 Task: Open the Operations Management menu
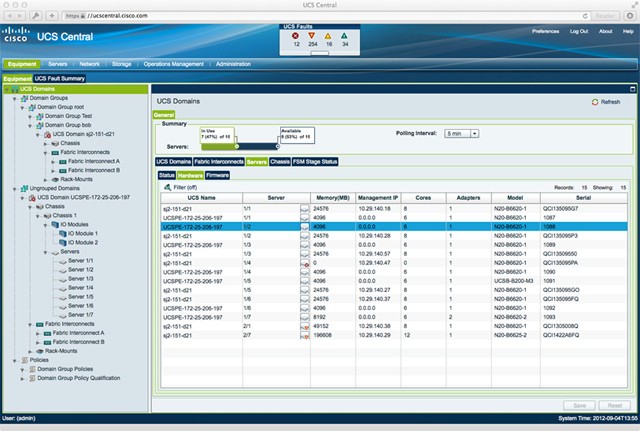point(174,63)
